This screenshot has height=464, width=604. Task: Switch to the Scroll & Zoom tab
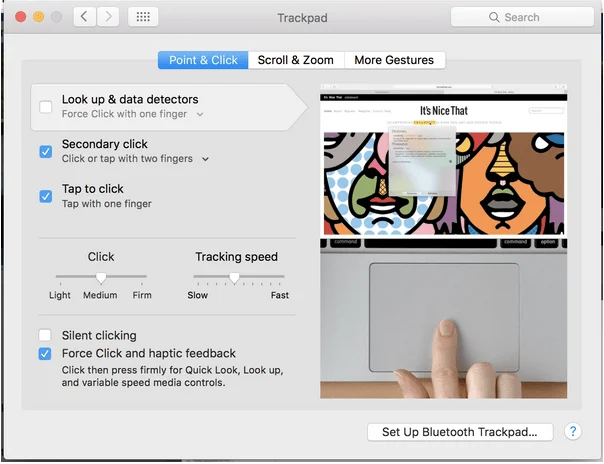(x=295, y=60)
